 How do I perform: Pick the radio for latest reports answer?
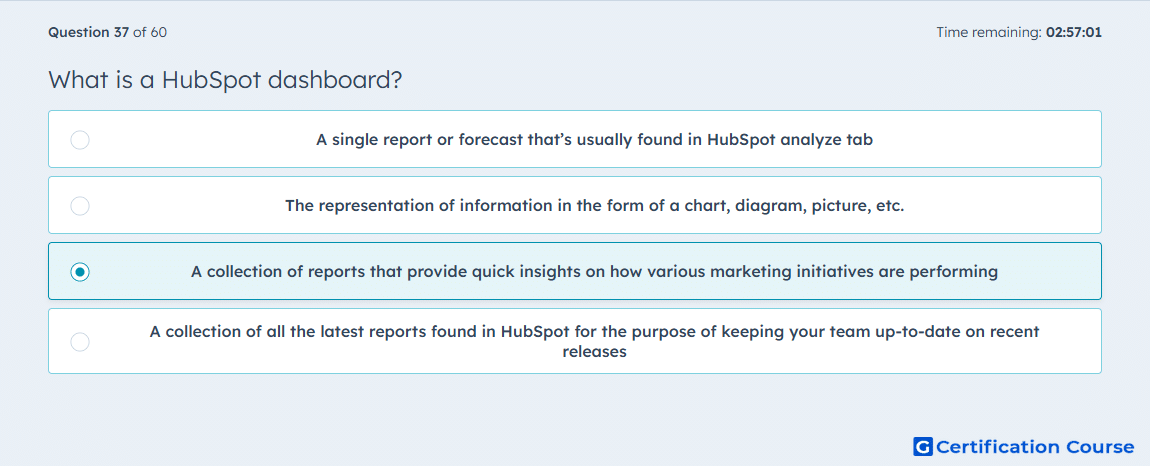[80, 341]
